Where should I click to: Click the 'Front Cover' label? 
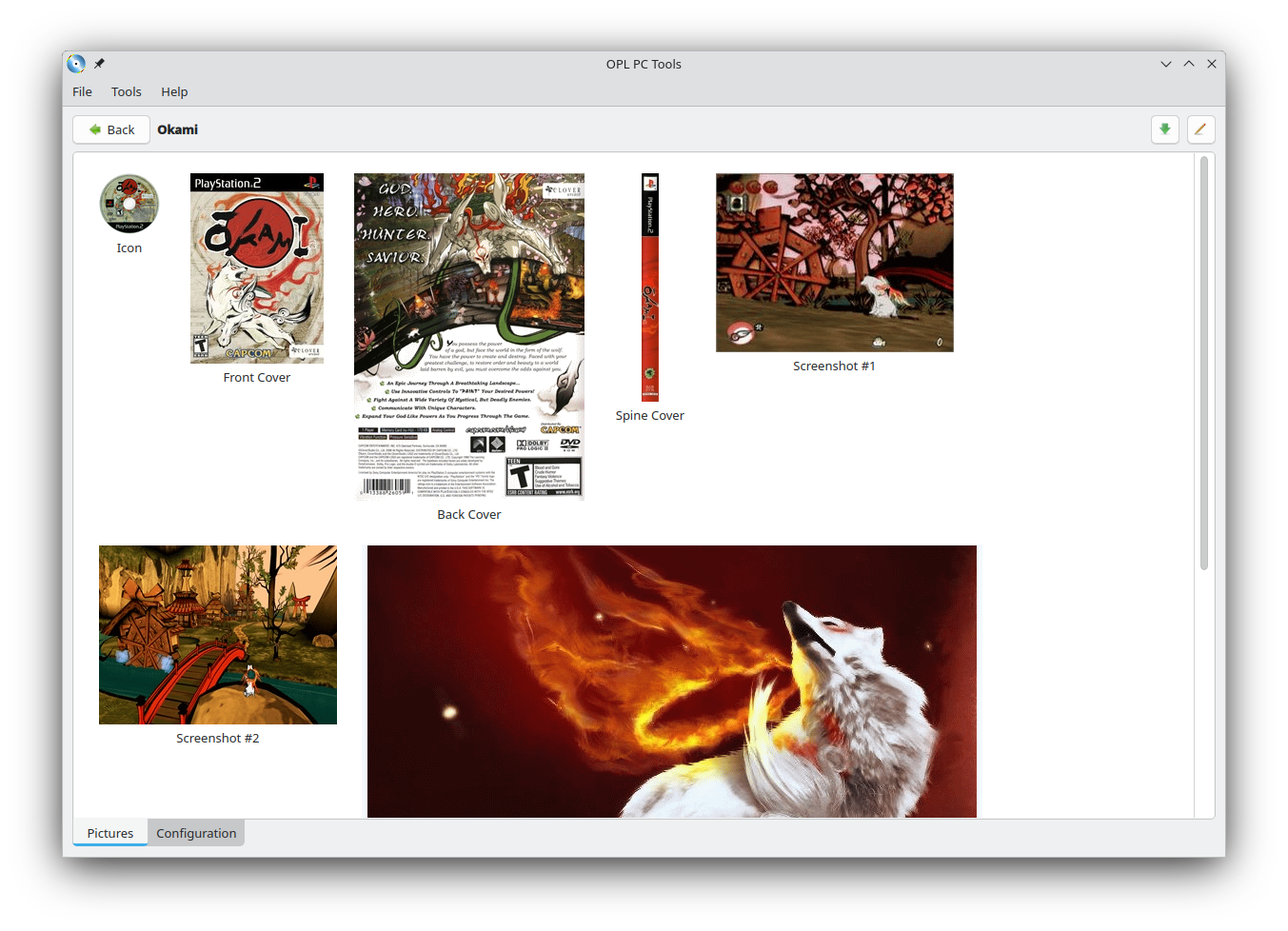(257, 378)
